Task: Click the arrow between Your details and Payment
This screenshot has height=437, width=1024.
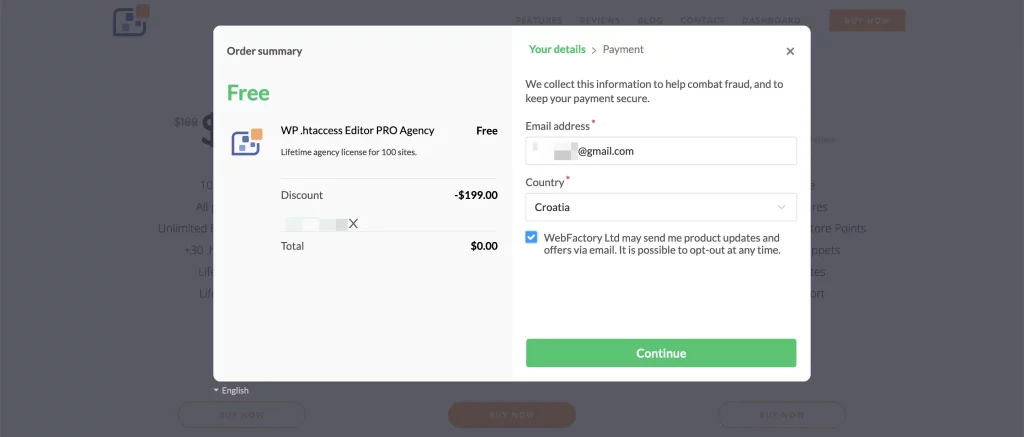Action: [594, 50]
